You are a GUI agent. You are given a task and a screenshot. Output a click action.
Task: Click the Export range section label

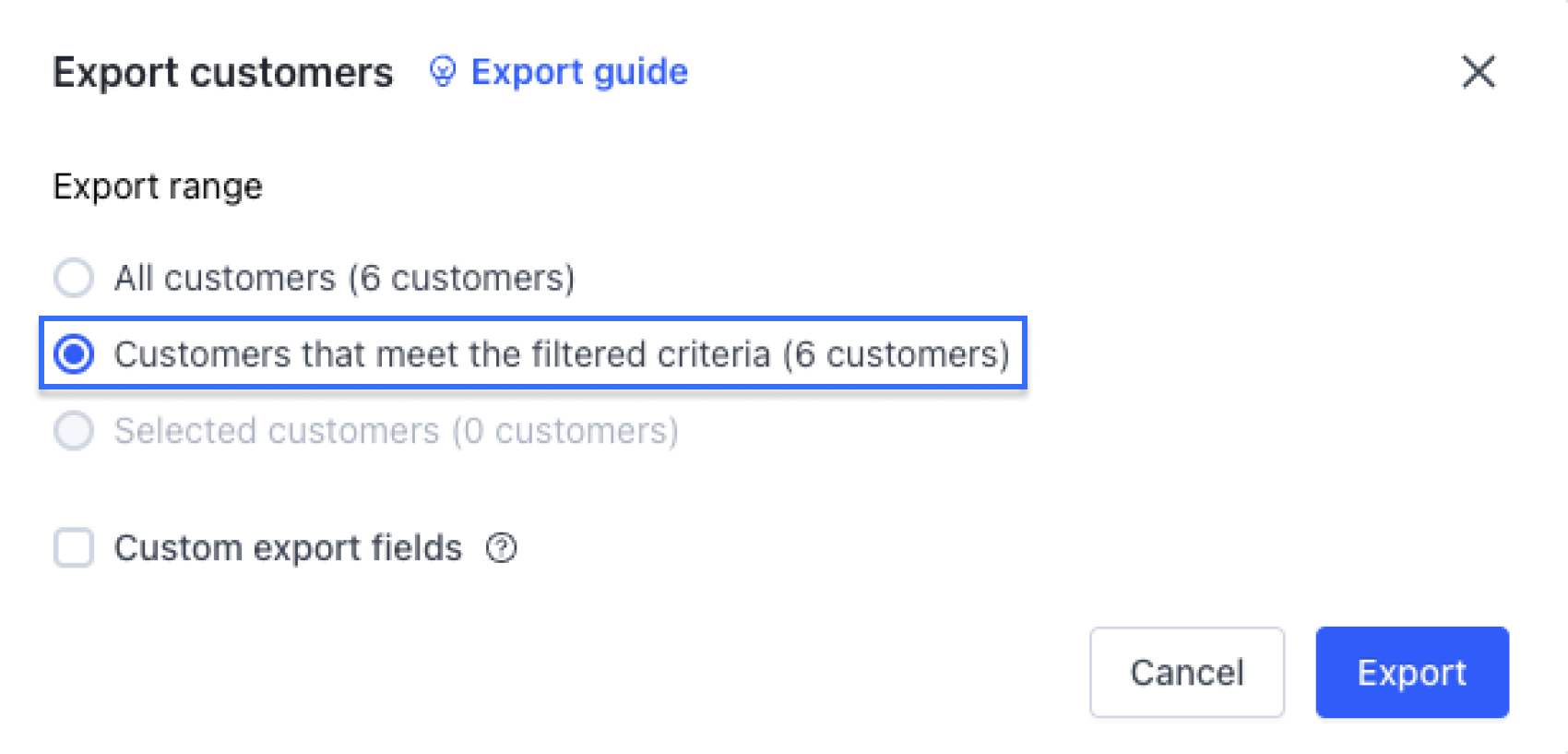158,186
